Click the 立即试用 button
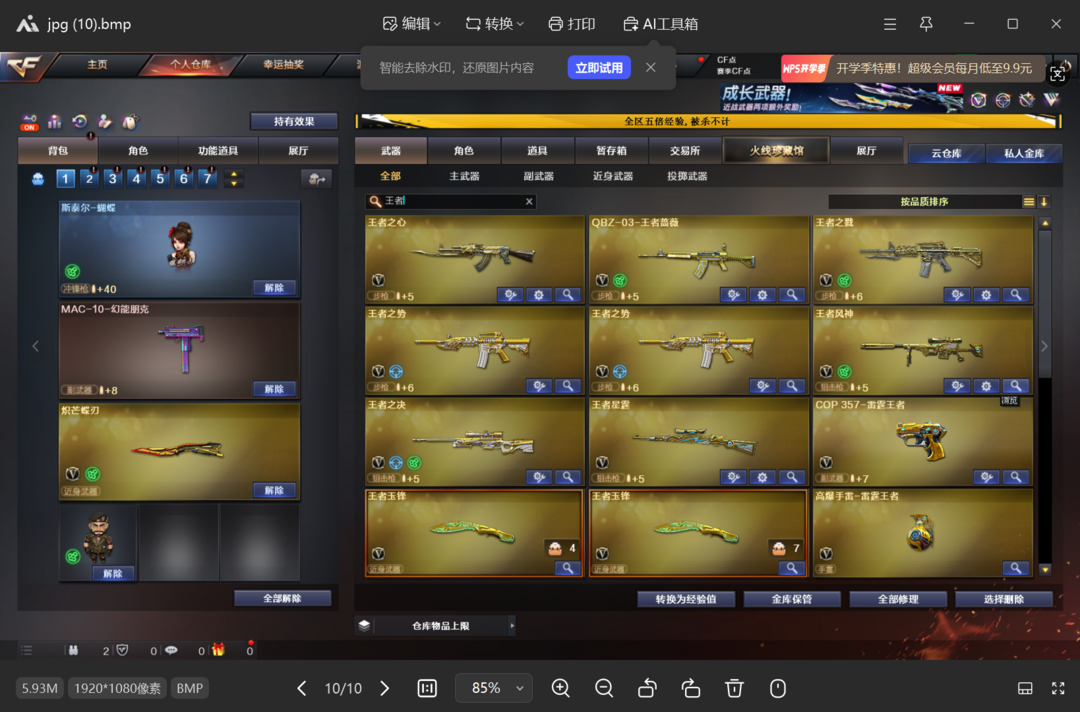The image size is (1080, 712). [599, 68]
